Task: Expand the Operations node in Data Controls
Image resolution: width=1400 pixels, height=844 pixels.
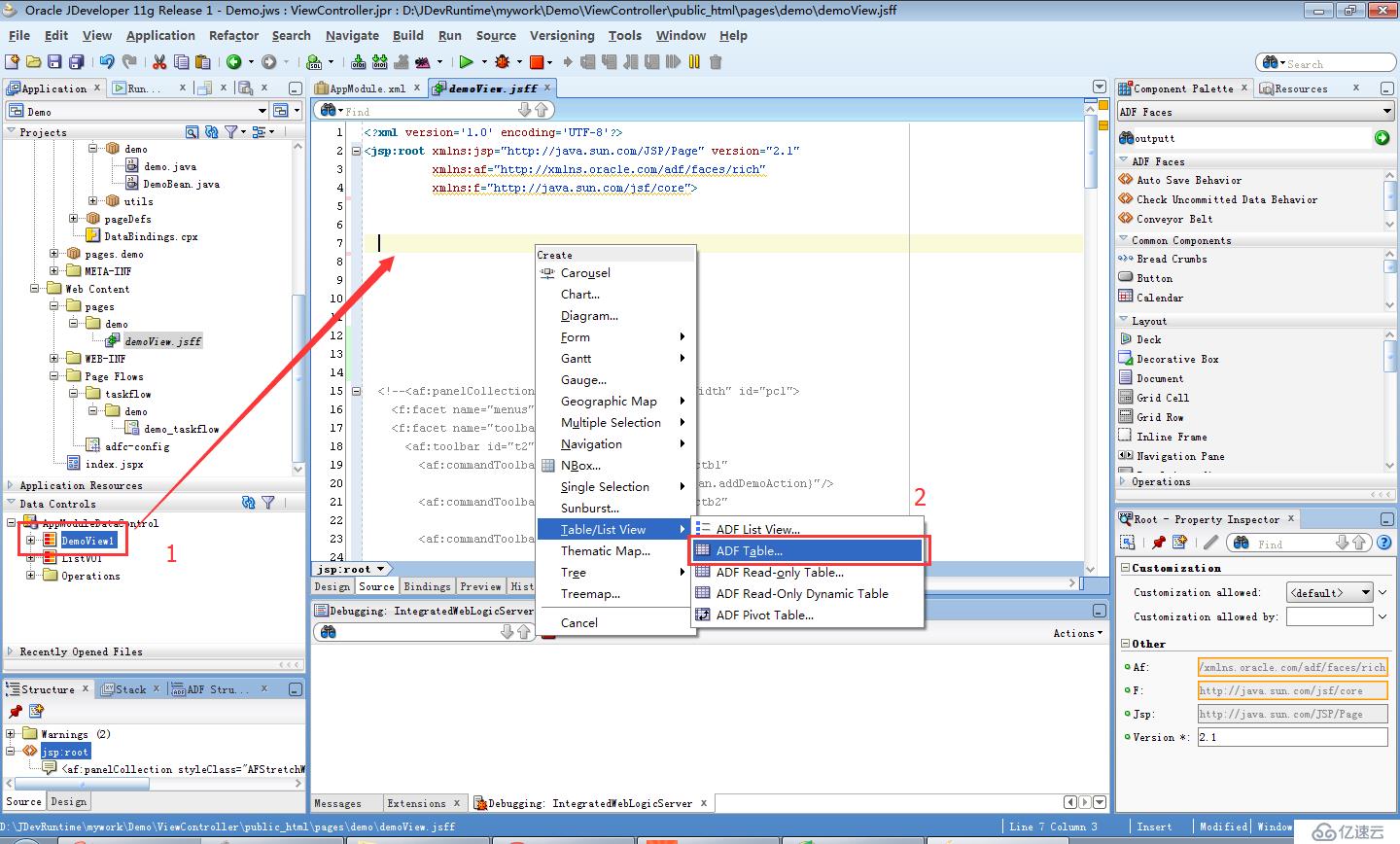Action: [30, 576]
